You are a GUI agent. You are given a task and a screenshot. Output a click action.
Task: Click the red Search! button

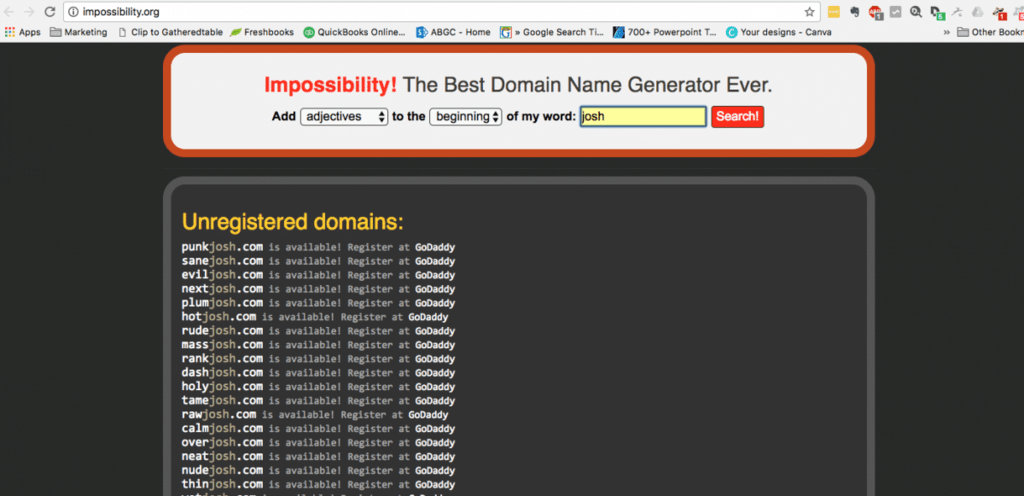coord(737,117)
